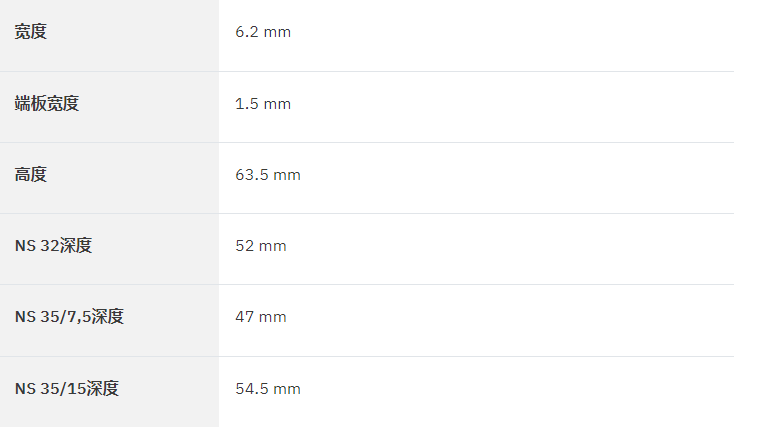The width and height of the screenshot is (763, 427).
Task: Click the empty area of the NS 35/15深度 row
Action: pyautogui.click(x=516, y=392)
